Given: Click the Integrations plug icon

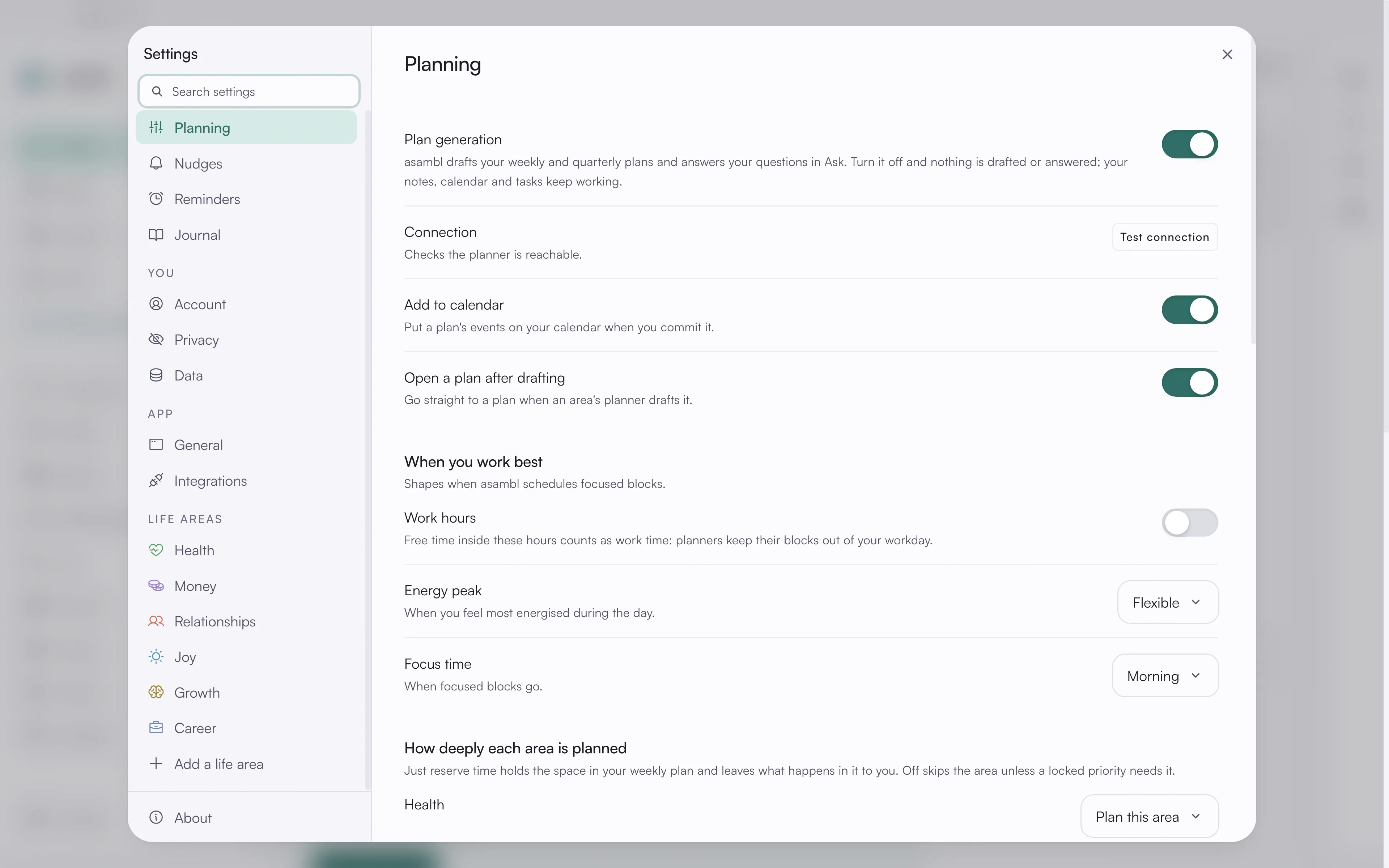Looking at the screenshot, I should coord(156,481).
